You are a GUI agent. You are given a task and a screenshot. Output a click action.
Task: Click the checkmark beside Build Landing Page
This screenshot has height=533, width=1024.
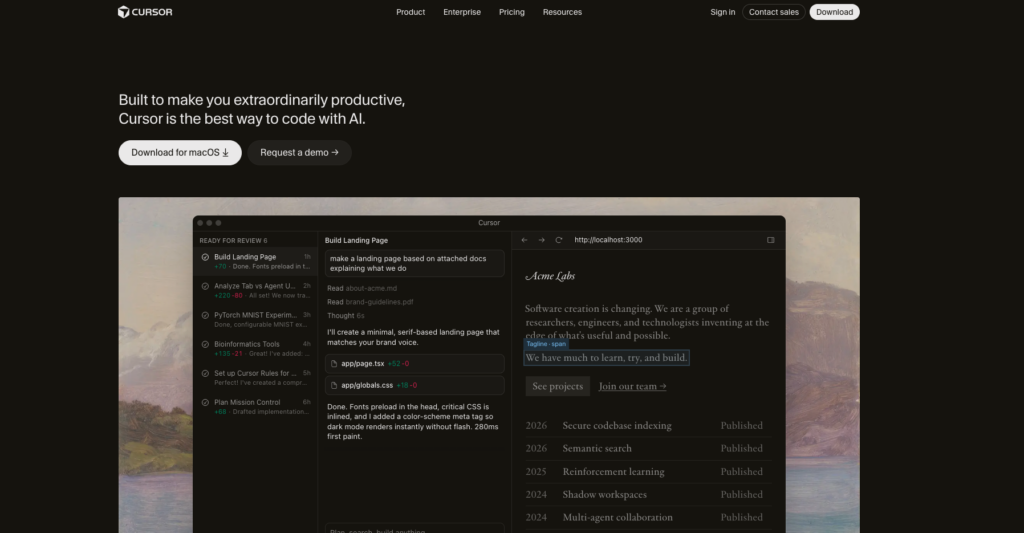click(205, 257)
